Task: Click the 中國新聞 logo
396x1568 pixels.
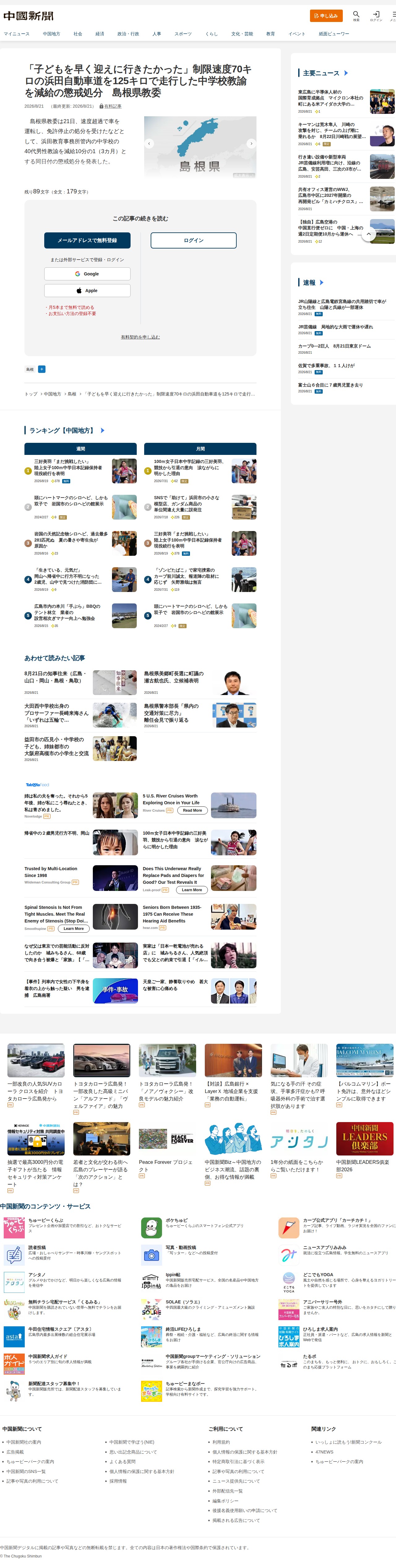Action: tap(28, 16)
